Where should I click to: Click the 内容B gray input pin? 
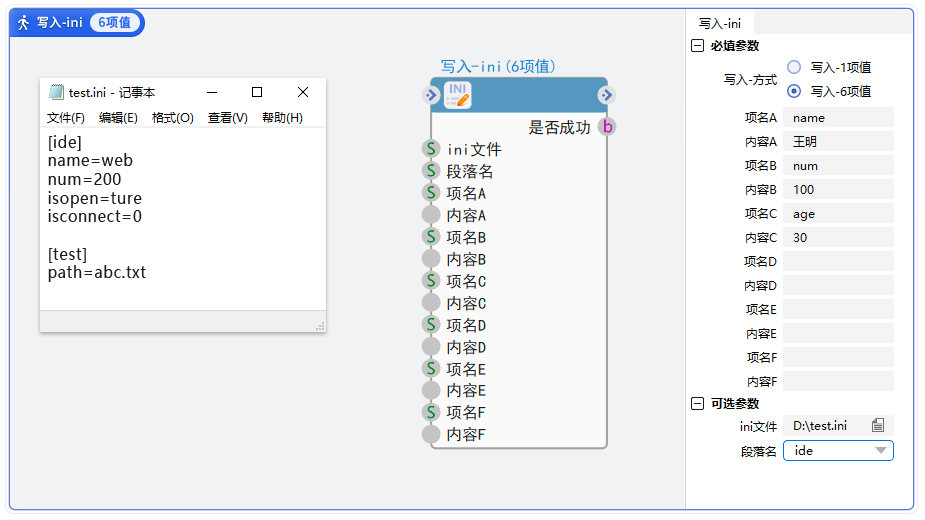pos(431,259)
